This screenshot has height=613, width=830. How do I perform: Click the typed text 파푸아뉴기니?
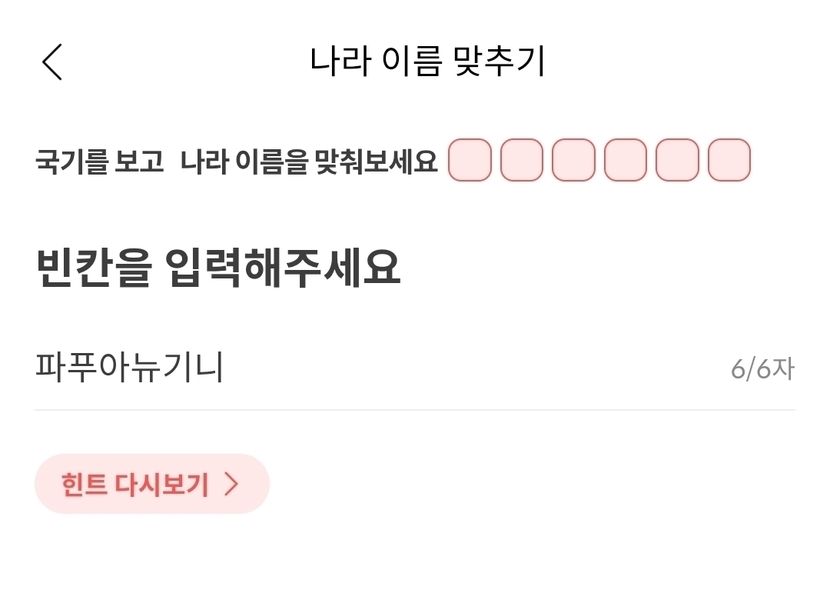[x=130, y=368]
